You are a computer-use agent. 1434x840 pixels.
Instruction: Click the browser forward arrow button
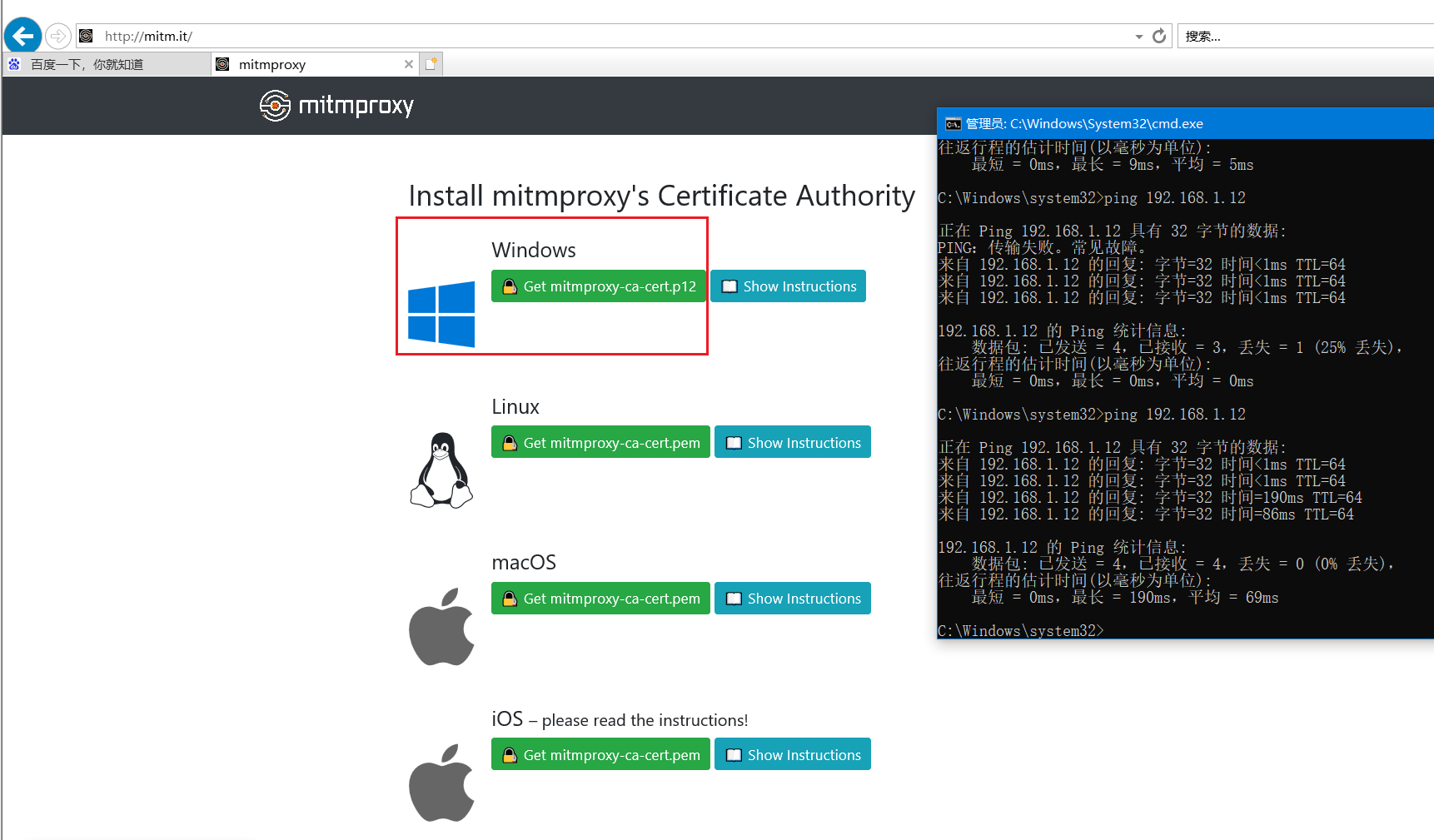tap(57, 36)
